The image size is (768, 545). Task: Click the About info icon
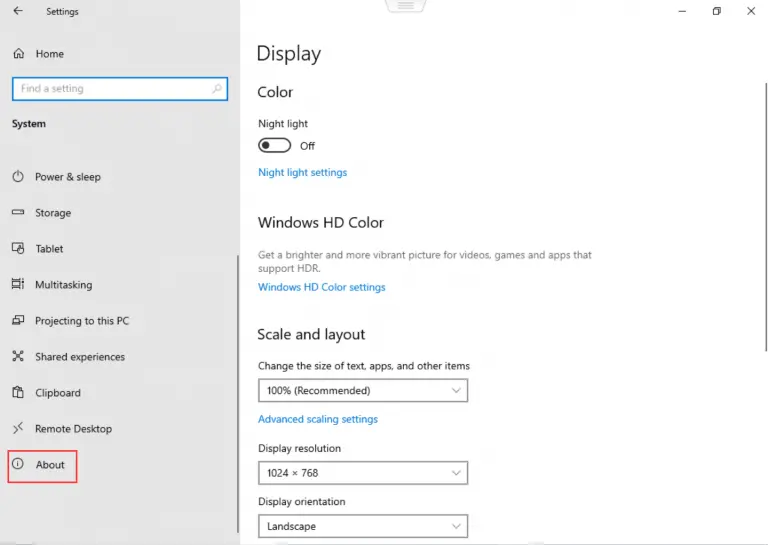coord(18,464)
